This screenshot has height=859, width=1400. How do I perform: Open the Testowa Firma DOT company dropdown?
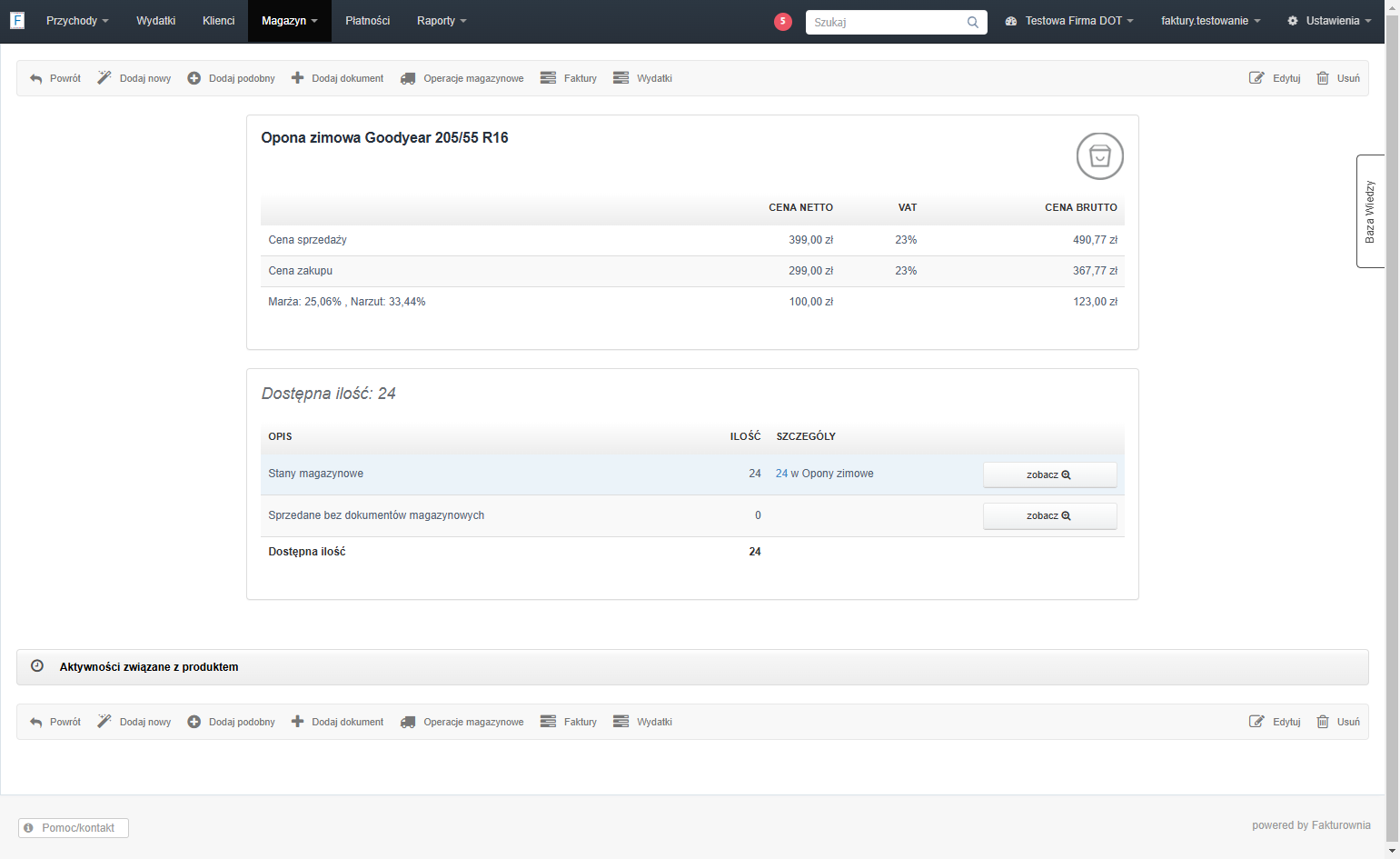click(1069, 21)
